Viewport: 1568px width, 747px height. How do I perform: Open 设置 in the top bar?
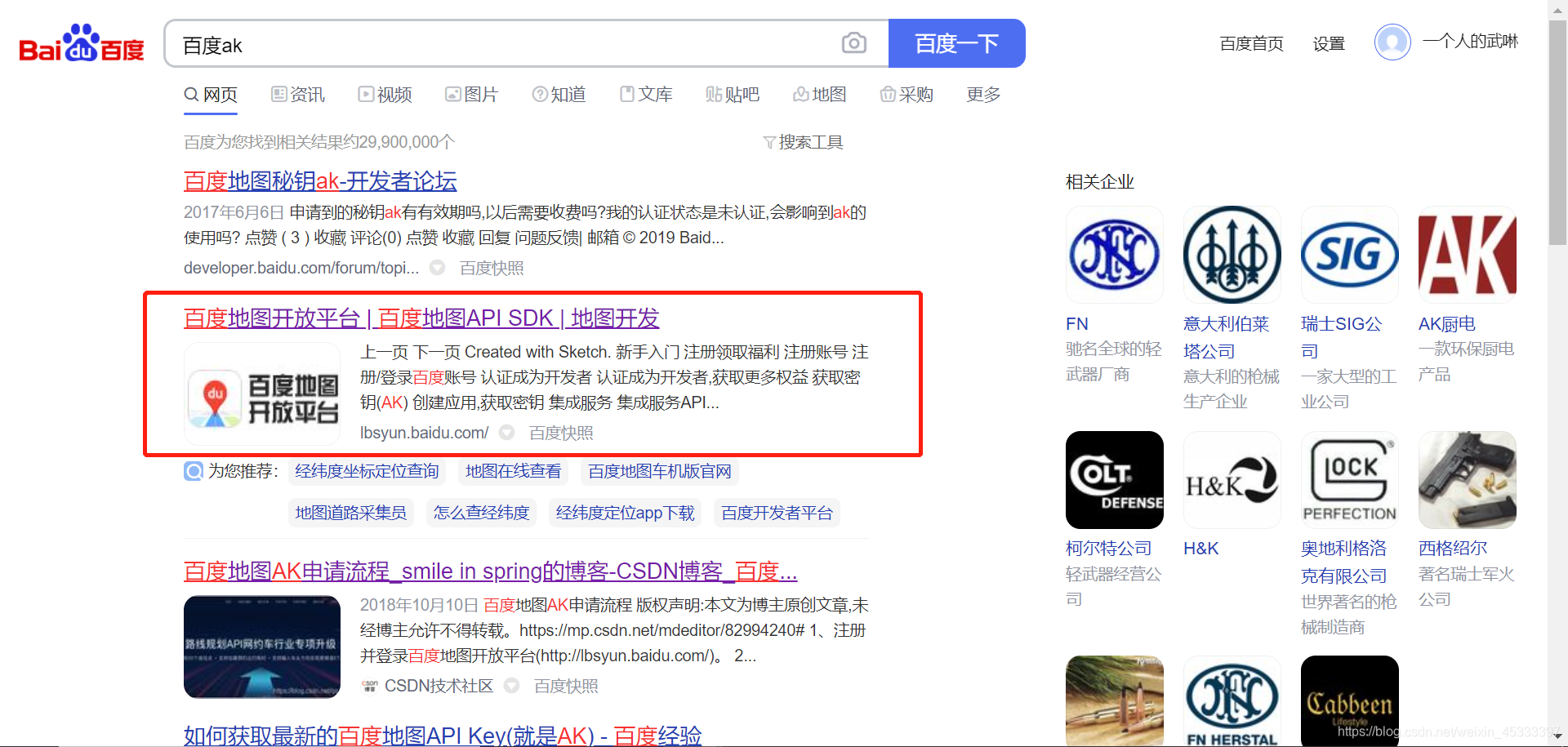(x=1329, y=43)
